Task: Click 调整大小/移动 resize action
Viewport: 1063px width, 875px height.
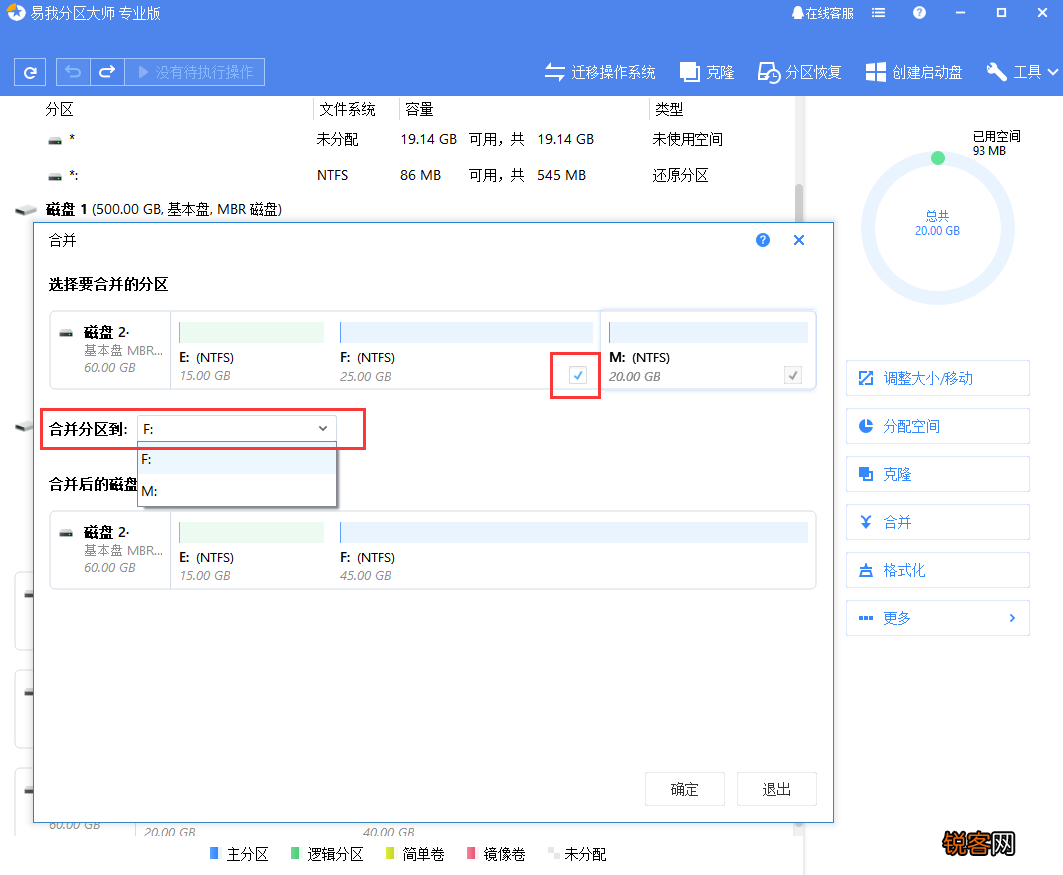Action: [938, 378]
